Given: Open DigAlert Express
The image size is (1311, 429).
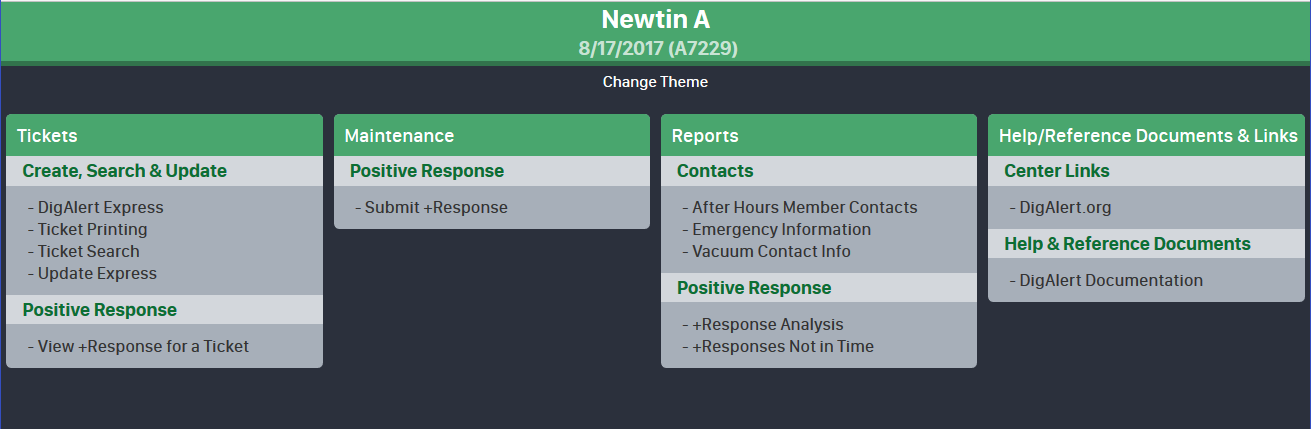Looking at the screenshot, I should [100, 208].
